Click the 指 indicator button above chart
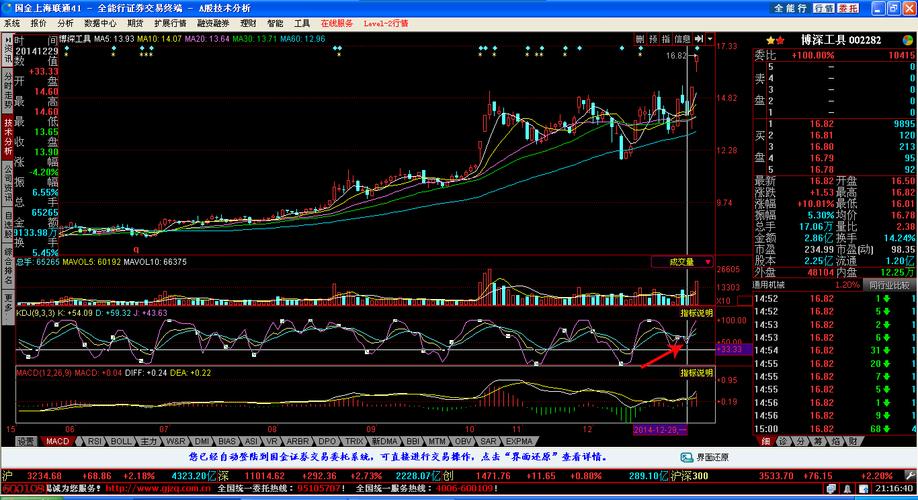This screenshot has height=500, width=918. point(666,39)
